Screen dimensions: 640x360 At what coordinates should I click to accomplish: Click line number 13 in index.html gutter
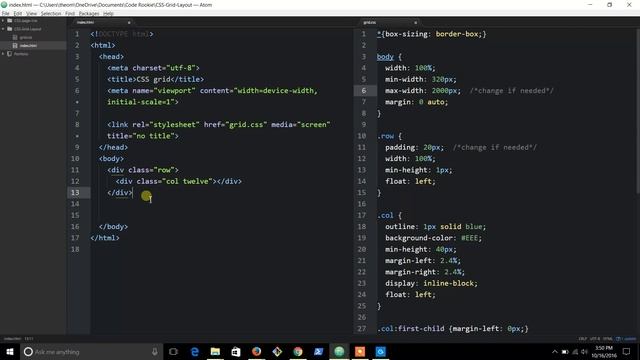coord(75,192)
